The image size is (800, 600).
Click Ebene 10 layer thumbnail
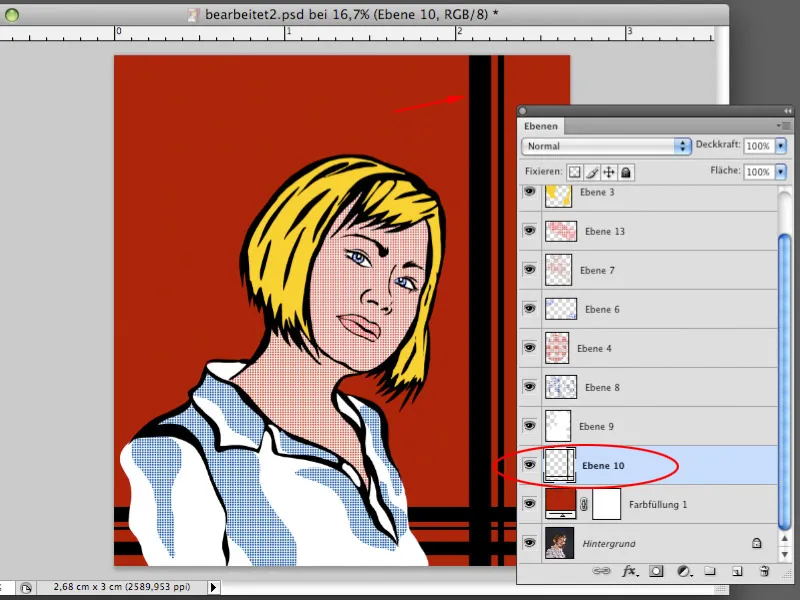(559, 465)
